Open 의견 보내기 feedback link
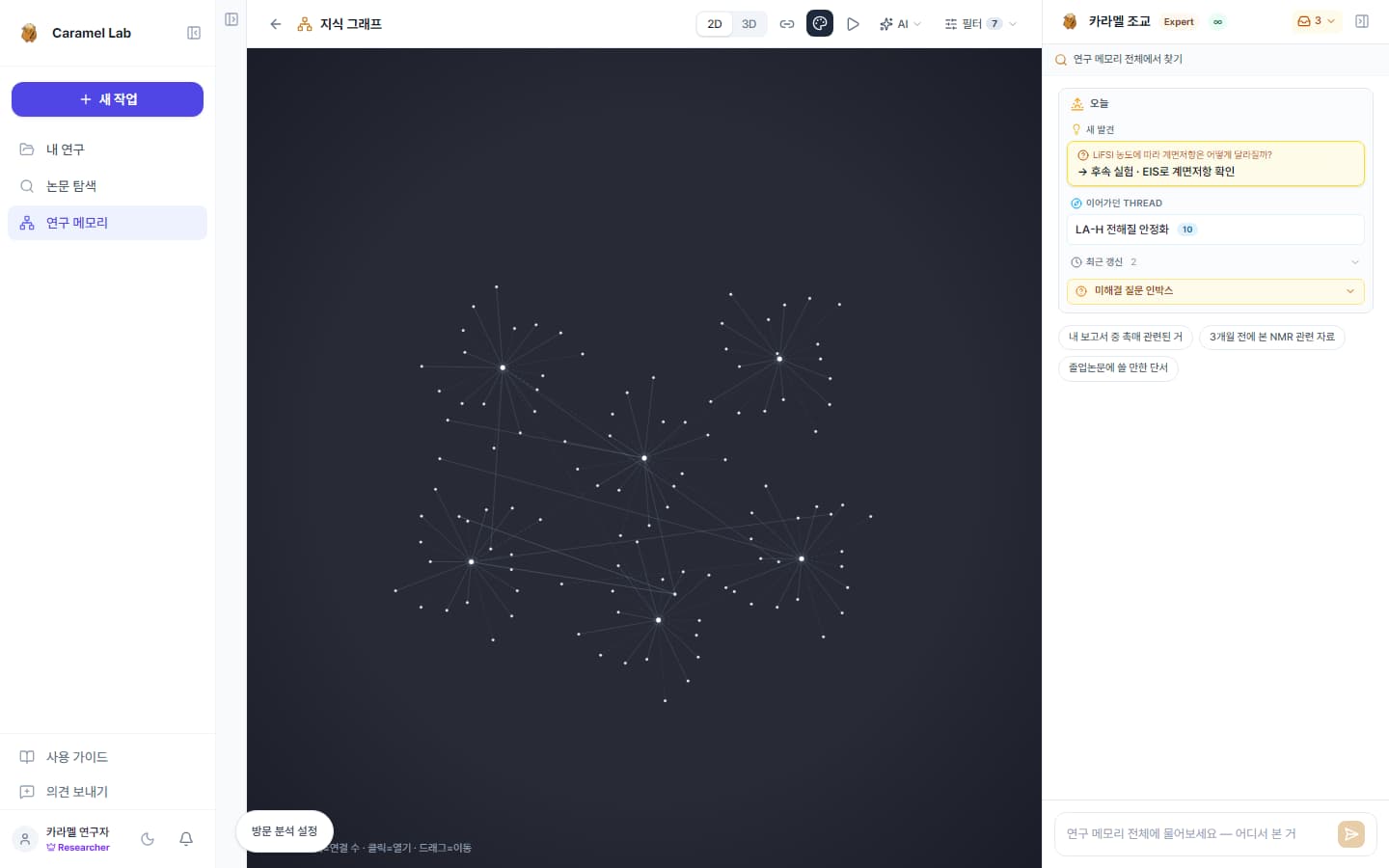 pos(107,792)
